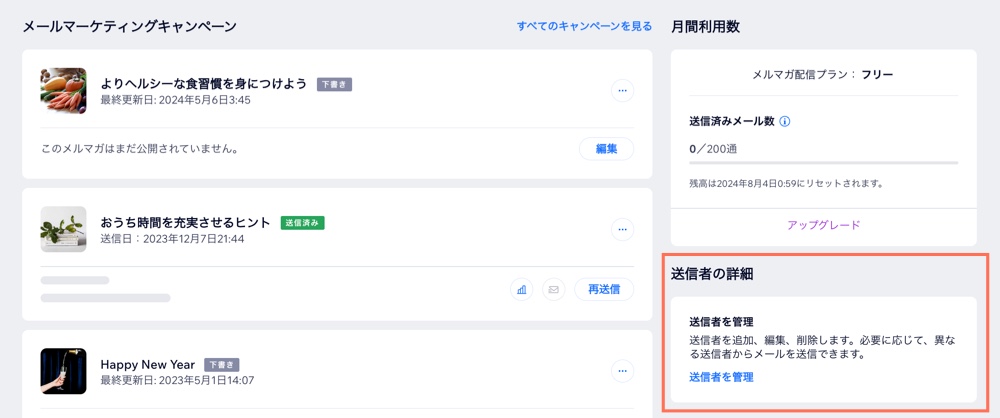Click the 送信者の詳細 heading
The image size is (1000, 418).
[x=712, y=274]
